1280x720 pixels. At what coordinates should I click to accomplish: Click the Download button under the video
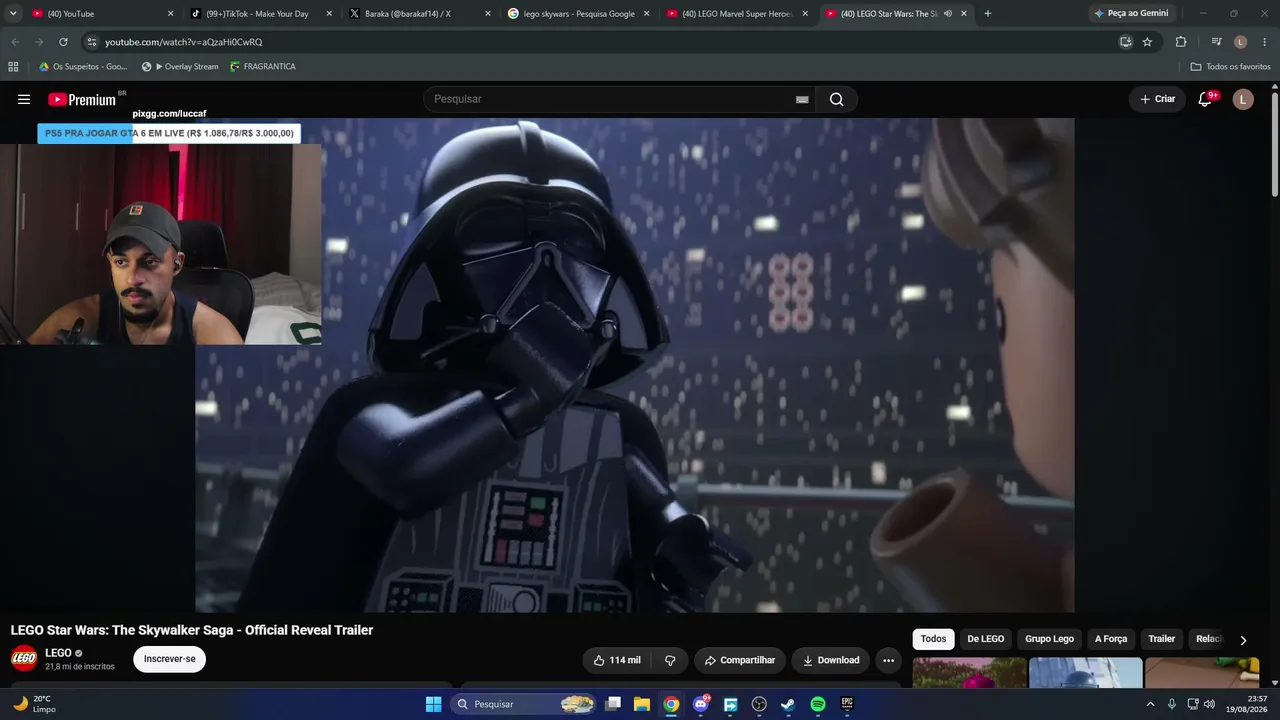point(831,660)
